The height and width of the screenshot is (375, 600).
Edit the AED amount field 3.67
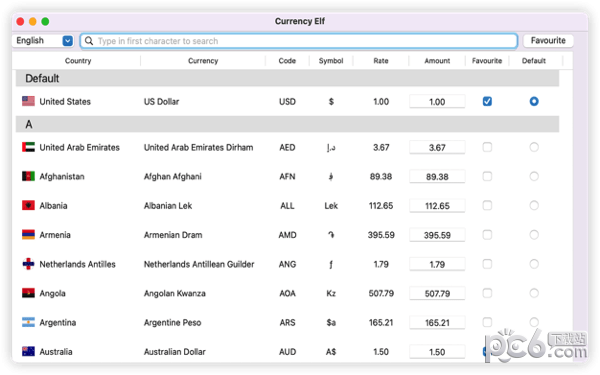pyautogui.click(x=437, y=147)
